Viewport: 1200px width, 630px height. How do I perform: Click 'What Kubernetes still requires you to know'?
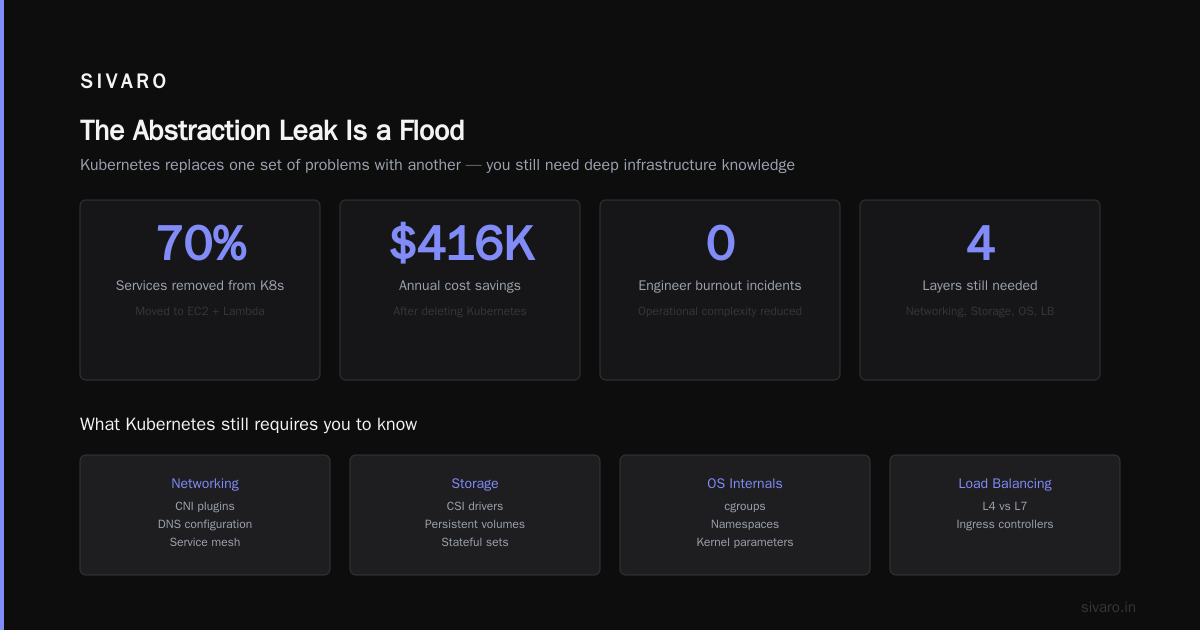249,424
